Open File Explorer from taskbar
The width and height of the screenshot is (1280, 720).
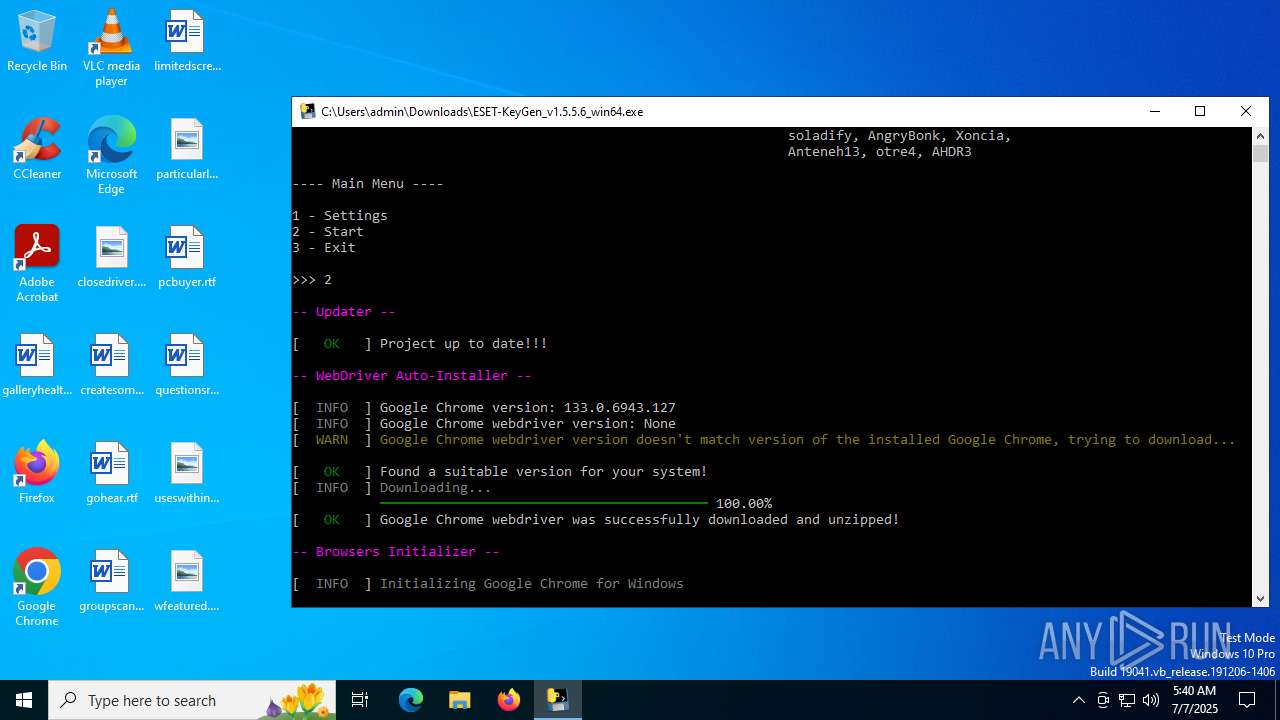pyautogui.click(x=460, y=700)
